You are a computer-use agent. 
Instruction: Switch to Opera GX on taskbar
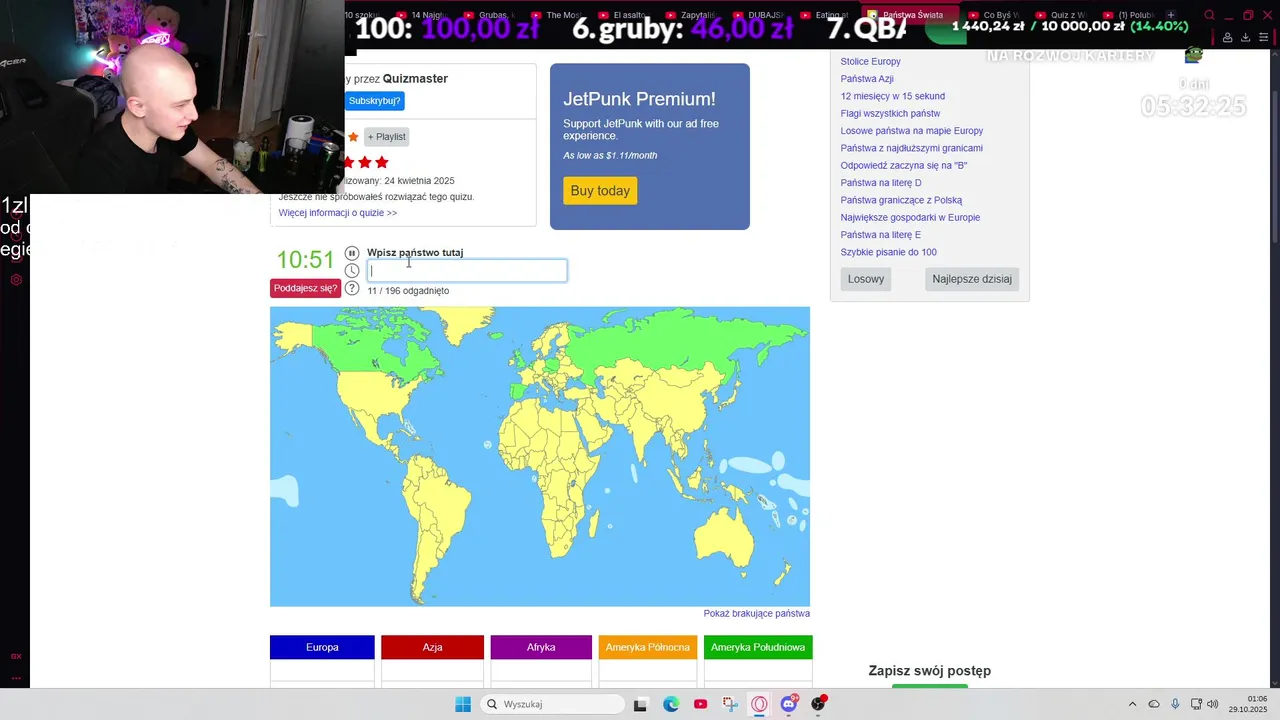(759, 704)
